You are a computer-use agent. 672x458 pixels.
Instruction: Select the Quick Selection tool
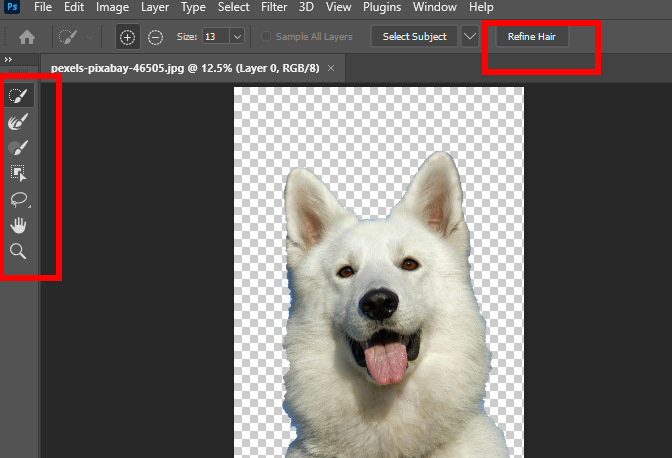[18, 96]
